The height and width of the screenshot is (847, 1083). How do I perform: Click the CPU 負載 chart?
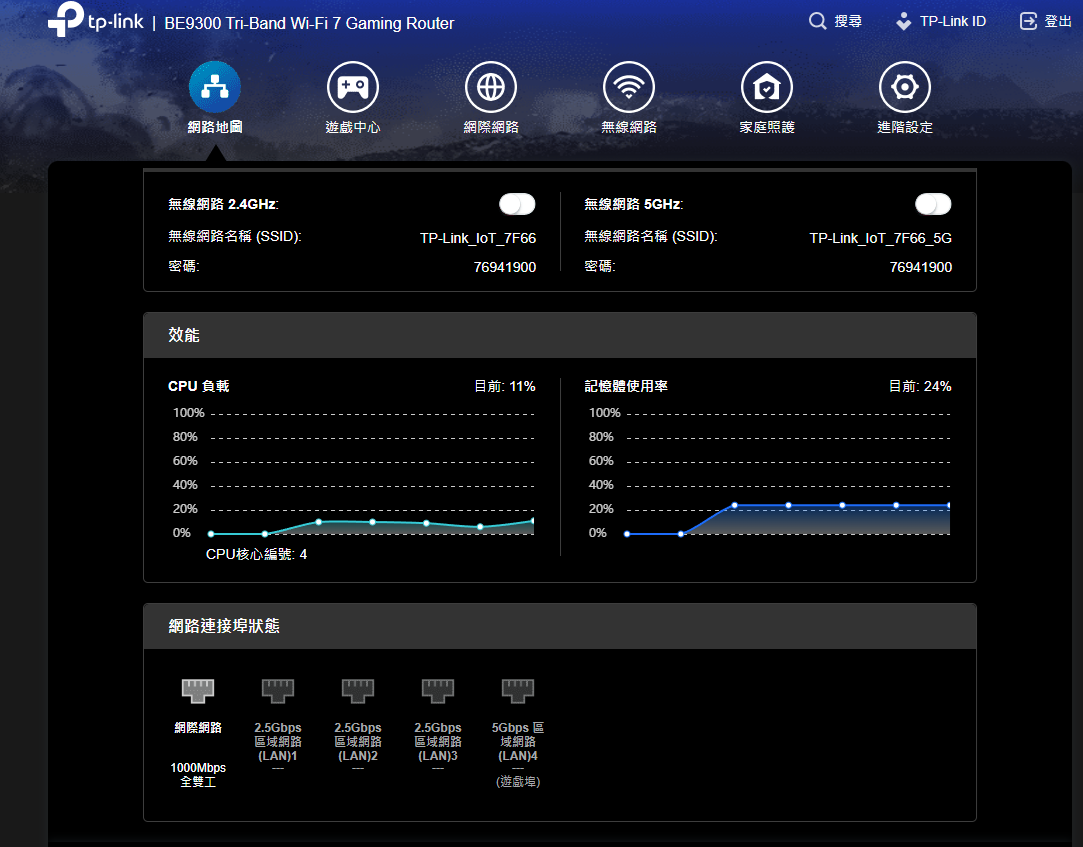pos(353,473)
